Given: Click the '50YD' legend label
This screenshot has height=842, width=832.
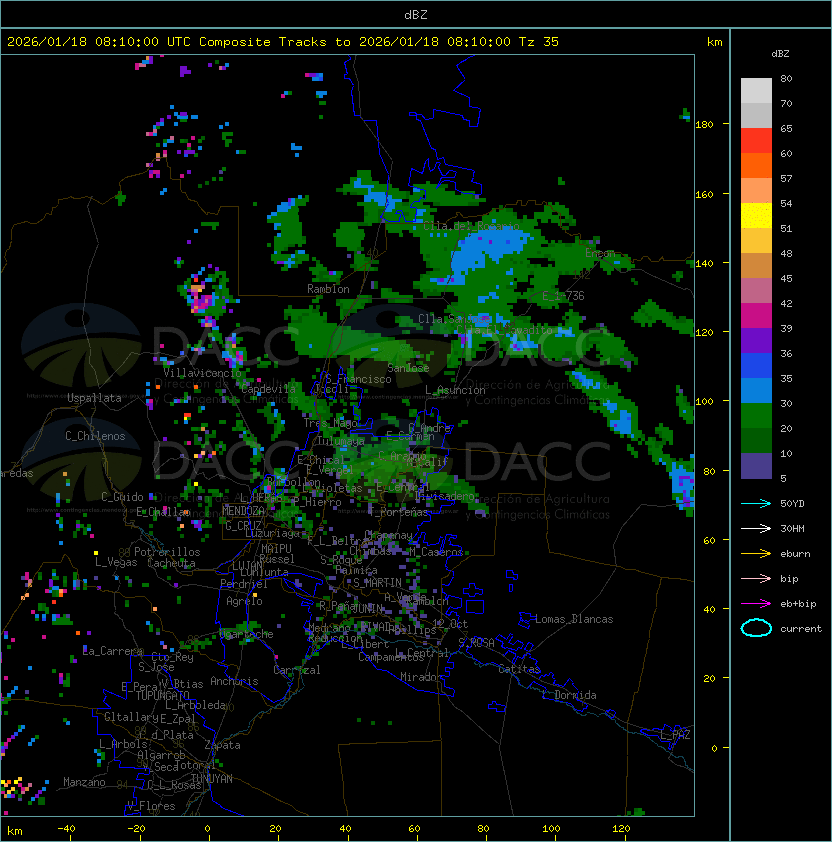Looking at the screenshot, I should click(x=792, y=503).
